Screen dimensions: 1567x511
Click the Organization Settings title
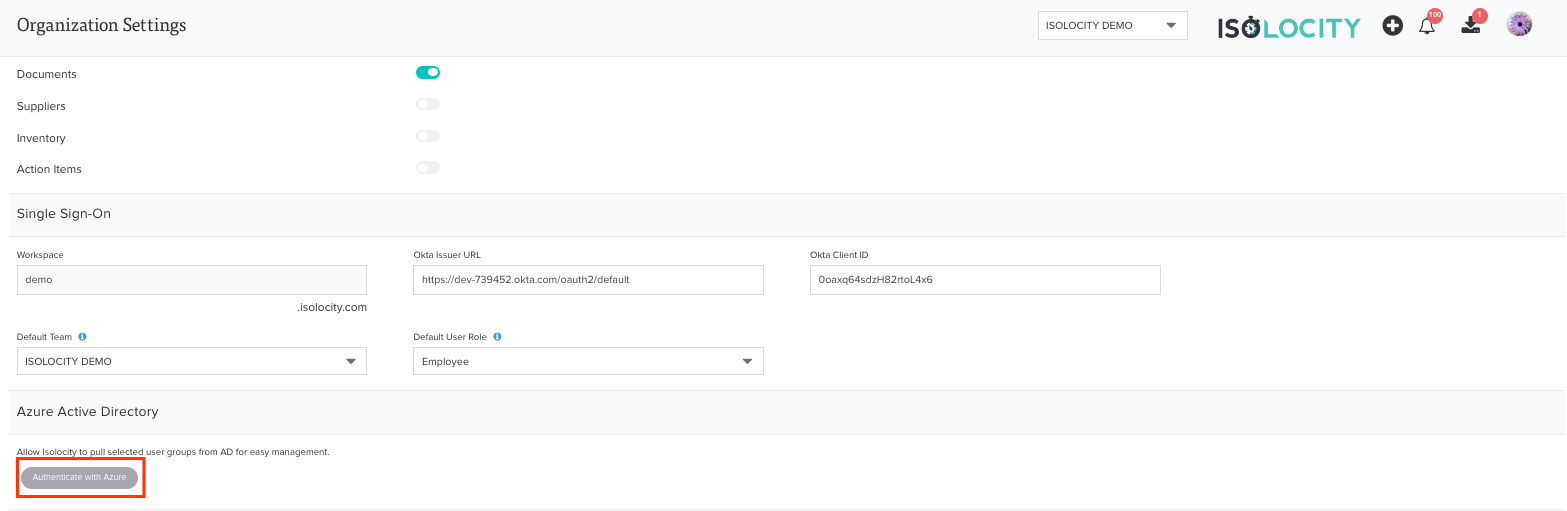[x=102, y=25]
